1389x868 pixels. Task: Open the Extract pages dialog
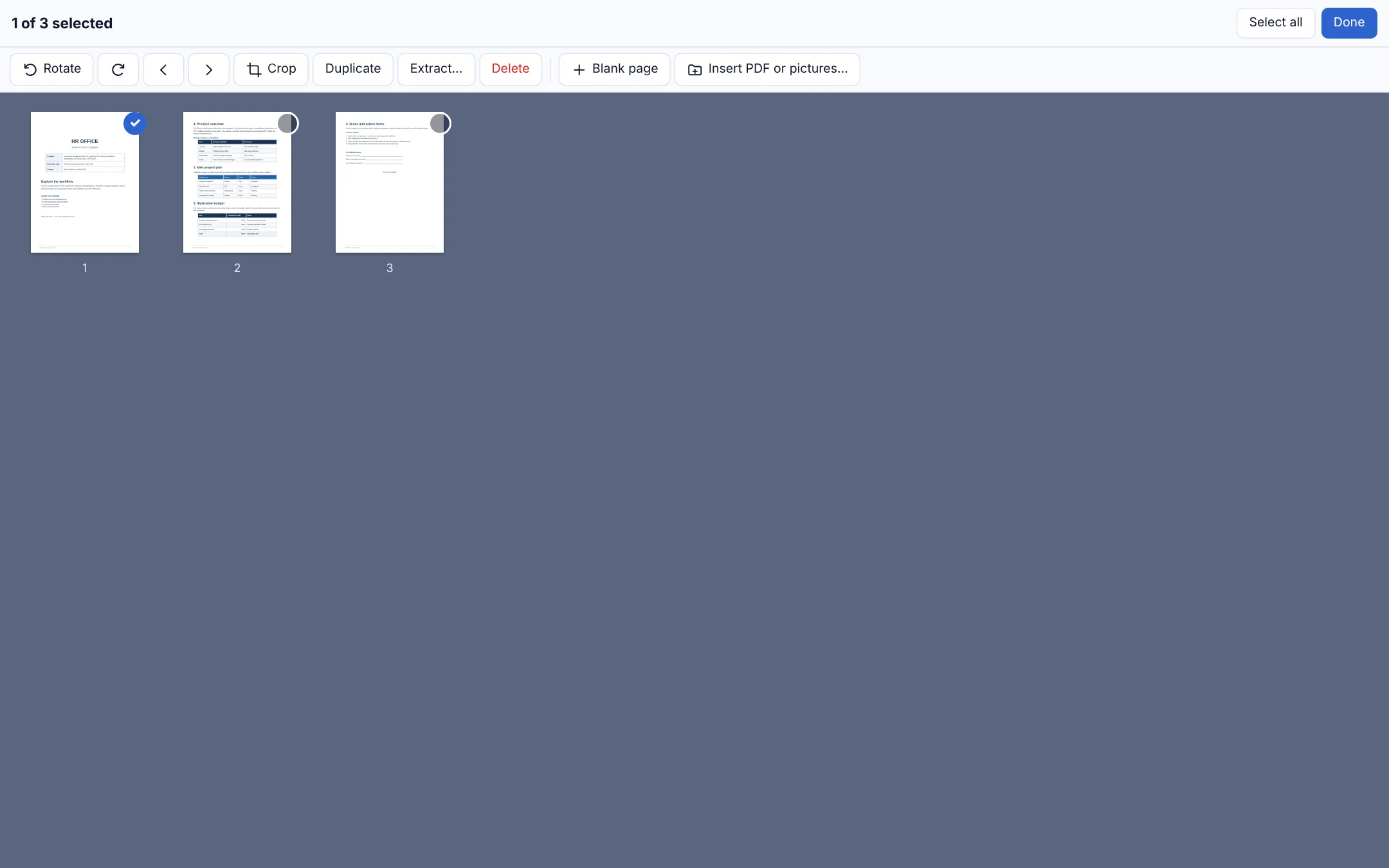(x=437, y=69)
